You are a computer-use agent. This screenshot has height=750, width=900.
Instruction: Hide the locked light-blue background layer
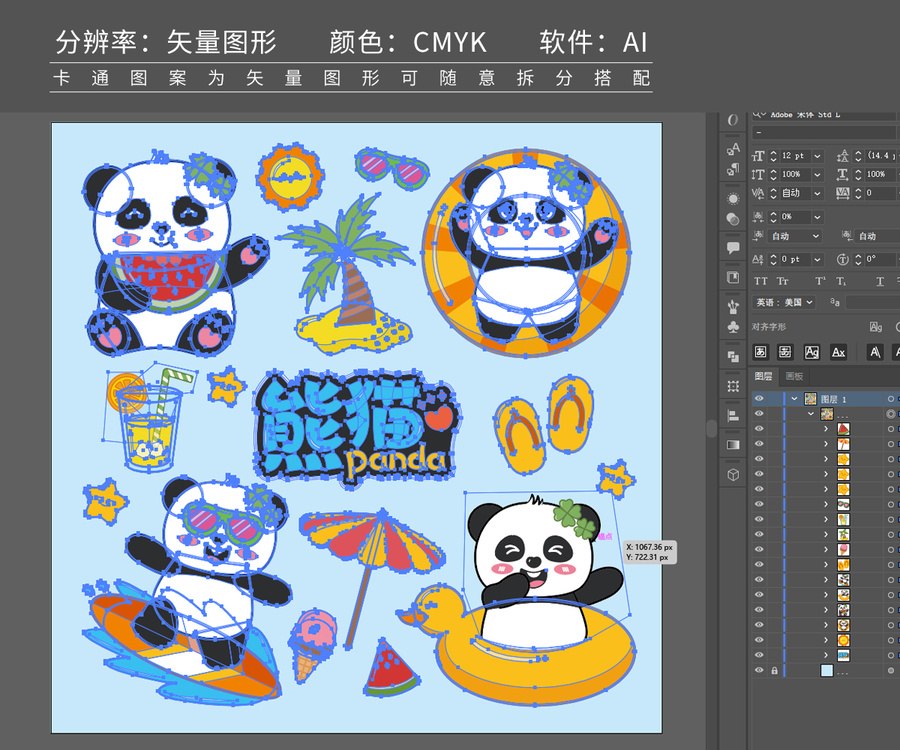coord(759,670)
